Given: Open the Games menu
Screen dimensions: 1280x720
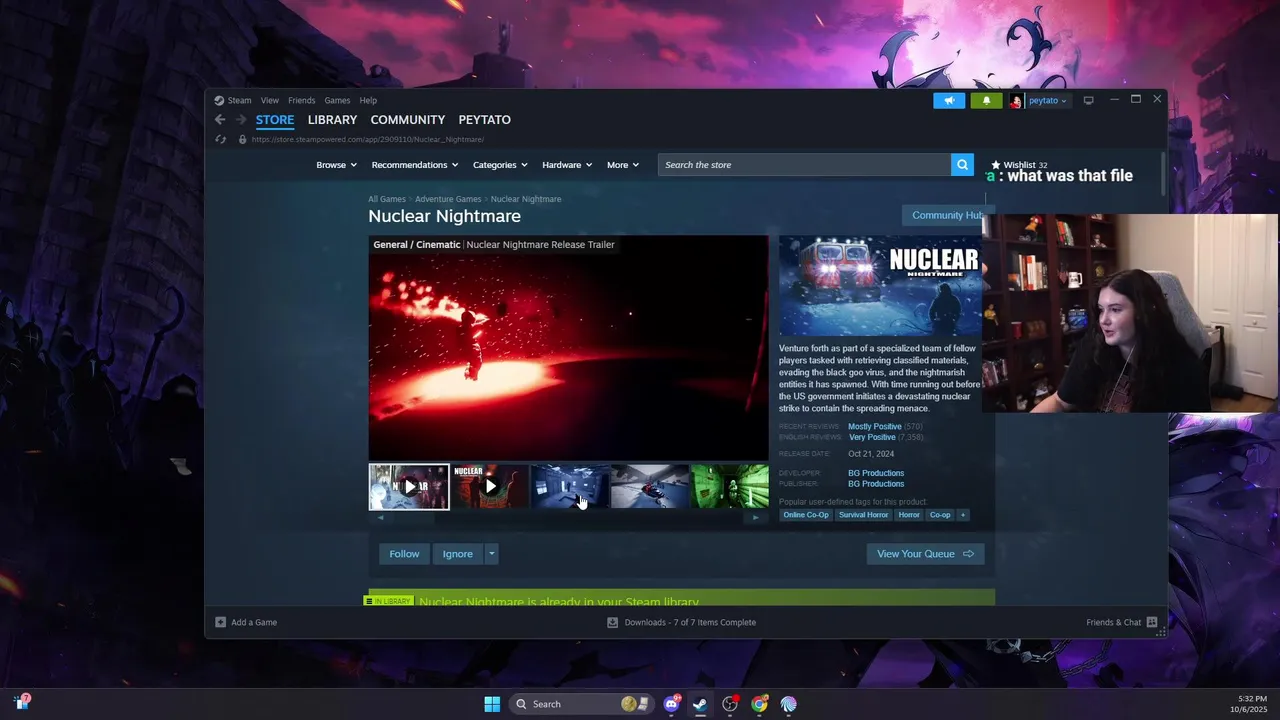Looking at the screenshot, I should click(x=337, y=100).
